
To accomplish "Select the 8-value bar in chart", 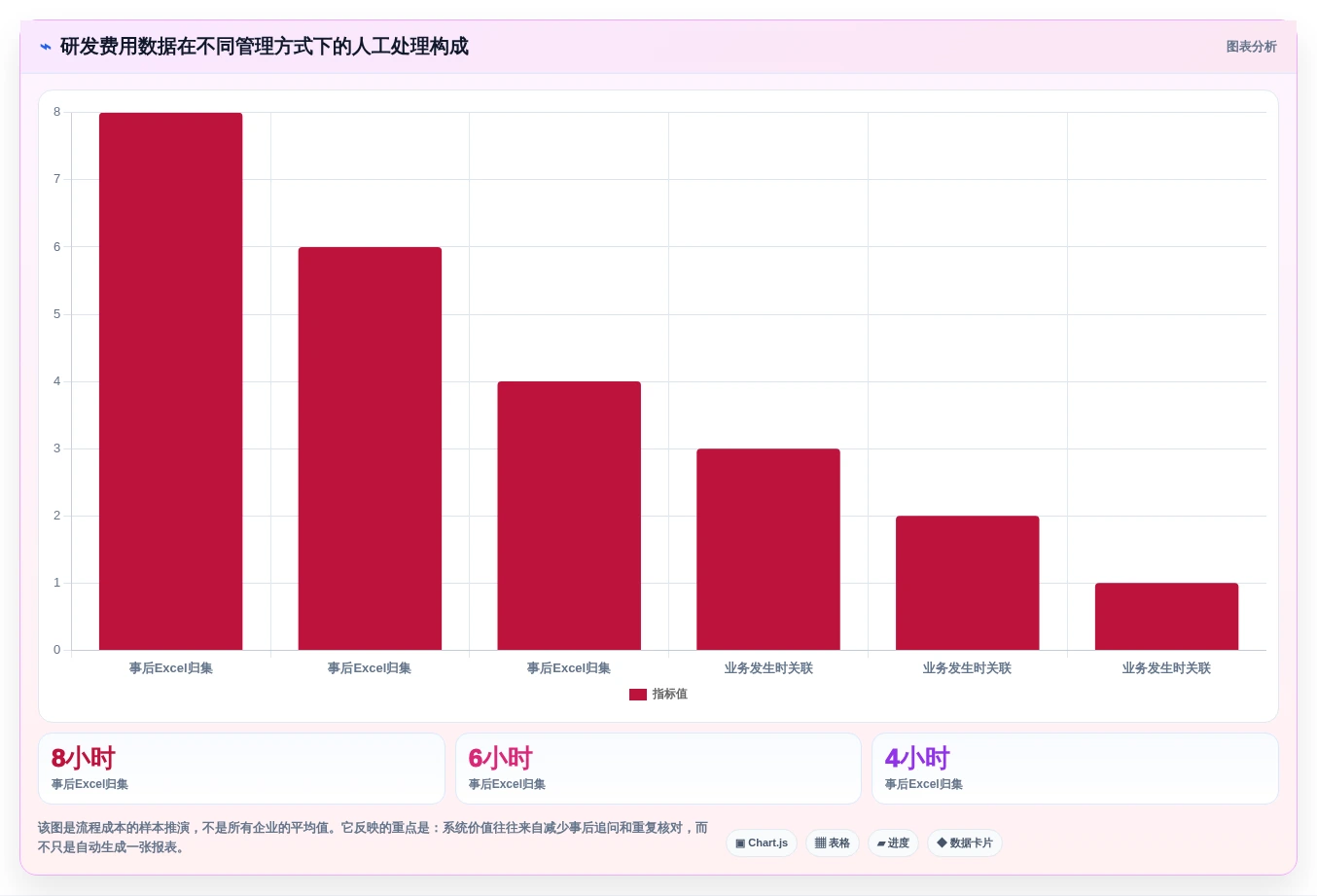I will pos(171,381).
